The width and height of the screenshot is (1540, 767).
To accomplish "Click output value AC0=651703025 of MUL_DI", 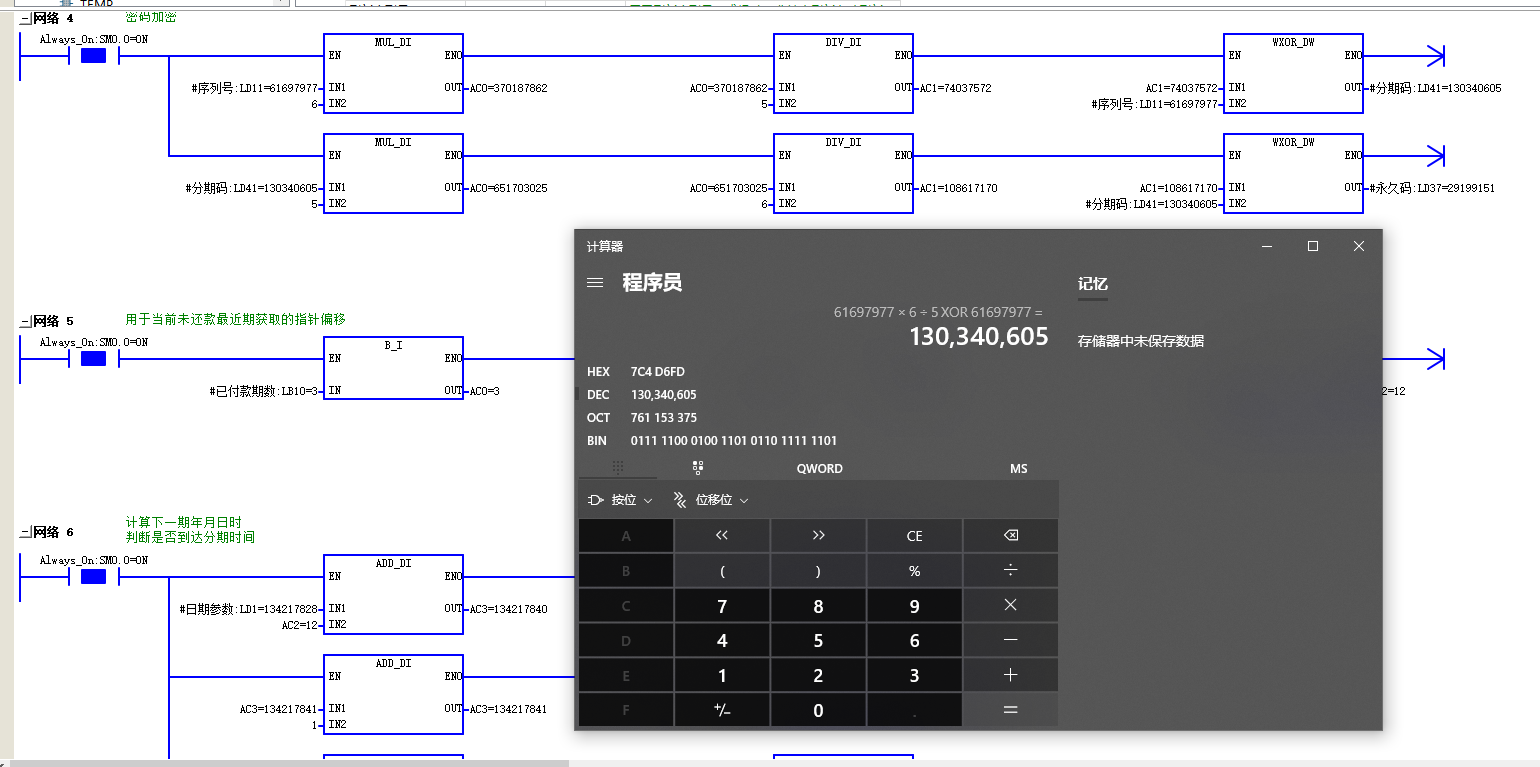I will click(x=508, y=188).
